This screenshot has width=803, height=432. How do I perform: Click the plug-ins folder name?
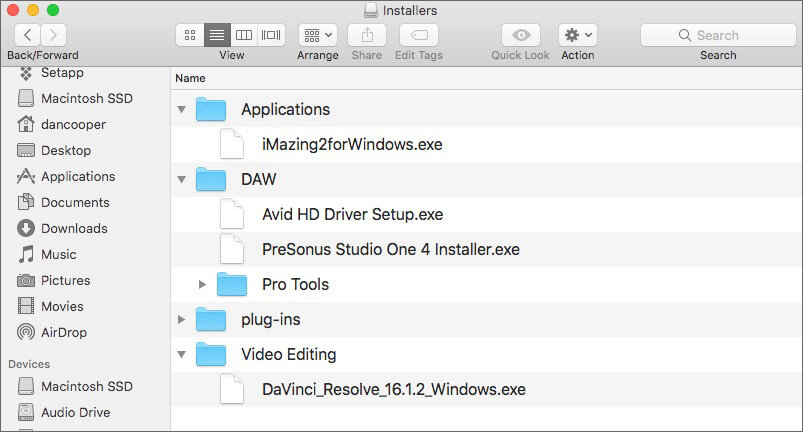[271, 320]
